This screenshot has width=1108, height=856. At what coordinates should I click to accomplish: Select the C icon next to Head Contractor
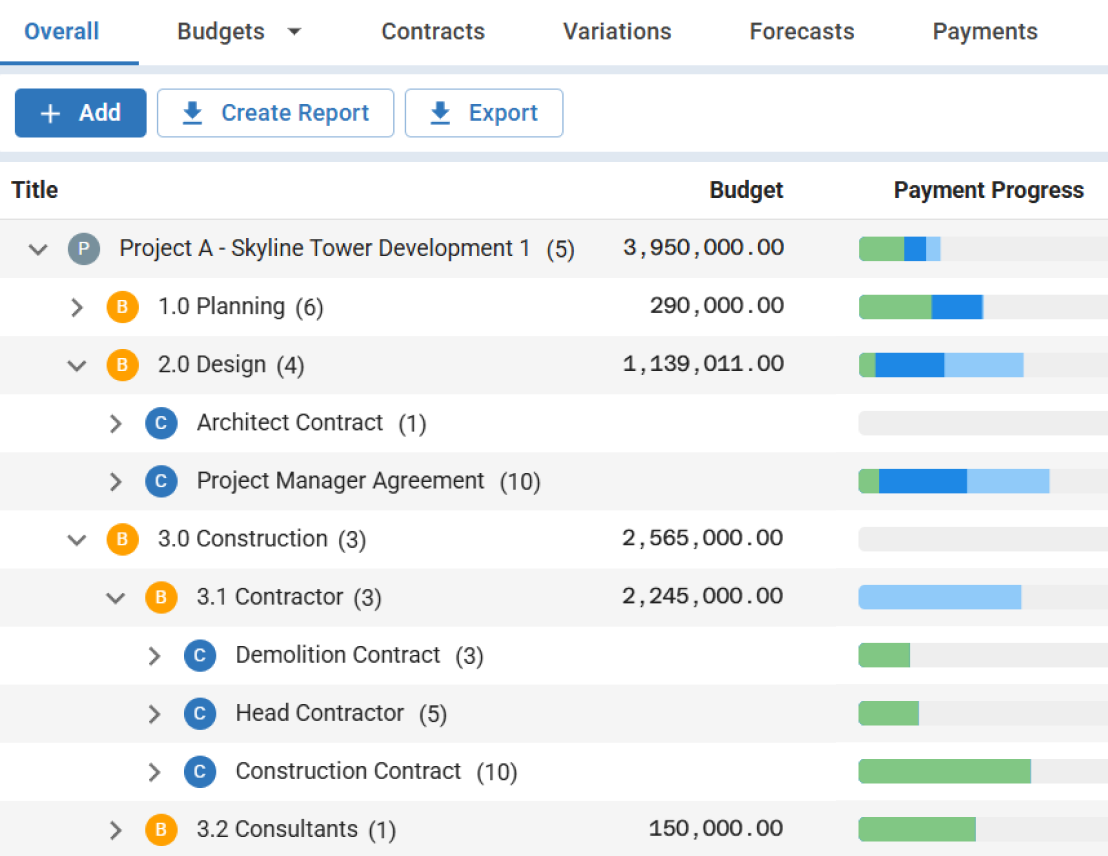[x=199, y=713]
